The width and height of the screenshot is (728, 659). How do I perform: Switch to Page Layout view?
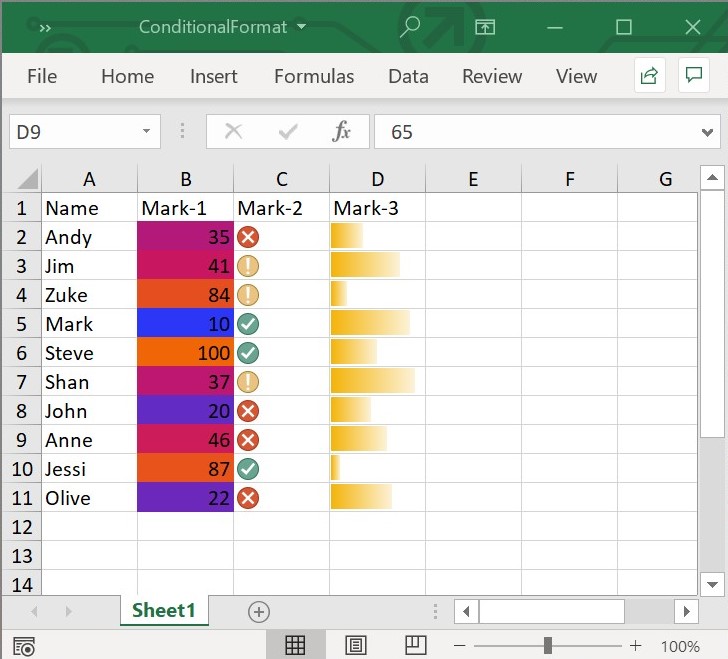[x=355, y=645]
